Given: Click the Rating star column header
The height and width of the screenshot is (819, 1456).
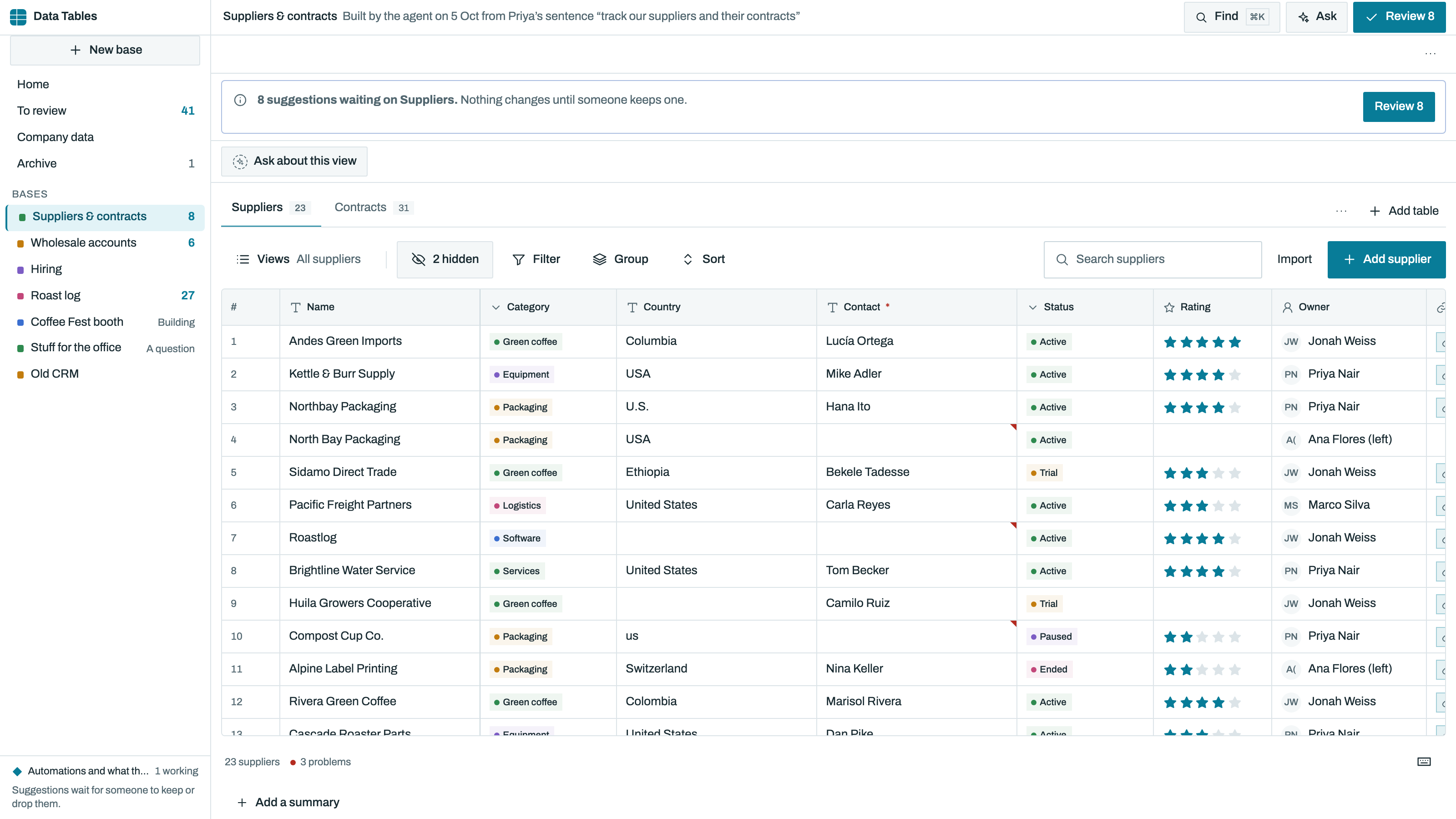Looking at the screenshot, I should pos(1213,307).
